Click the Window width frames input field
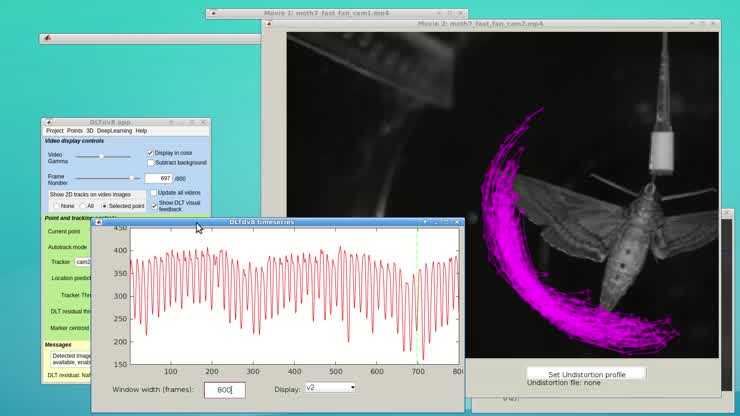Screen dimensions: 740x416 [x=224, y=389]
